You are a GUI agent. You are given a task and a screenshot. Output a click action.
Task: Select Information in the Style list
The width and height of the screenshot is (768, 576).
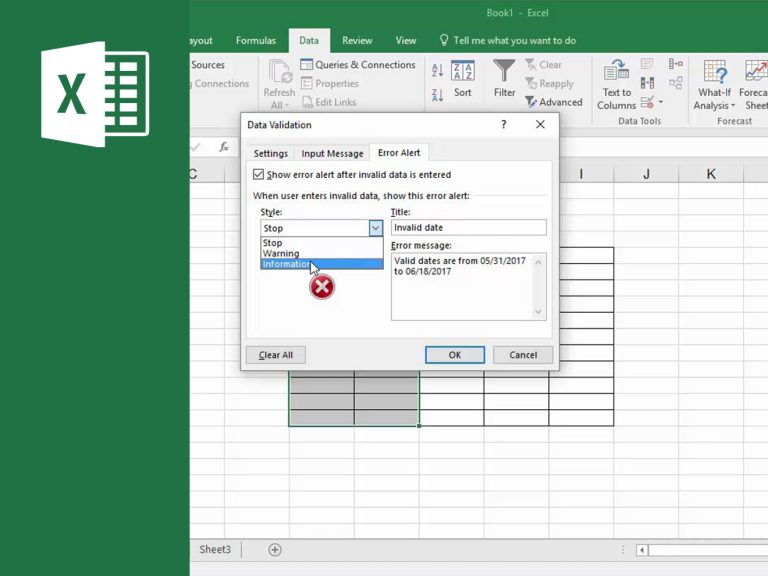[x=287, y=265]
